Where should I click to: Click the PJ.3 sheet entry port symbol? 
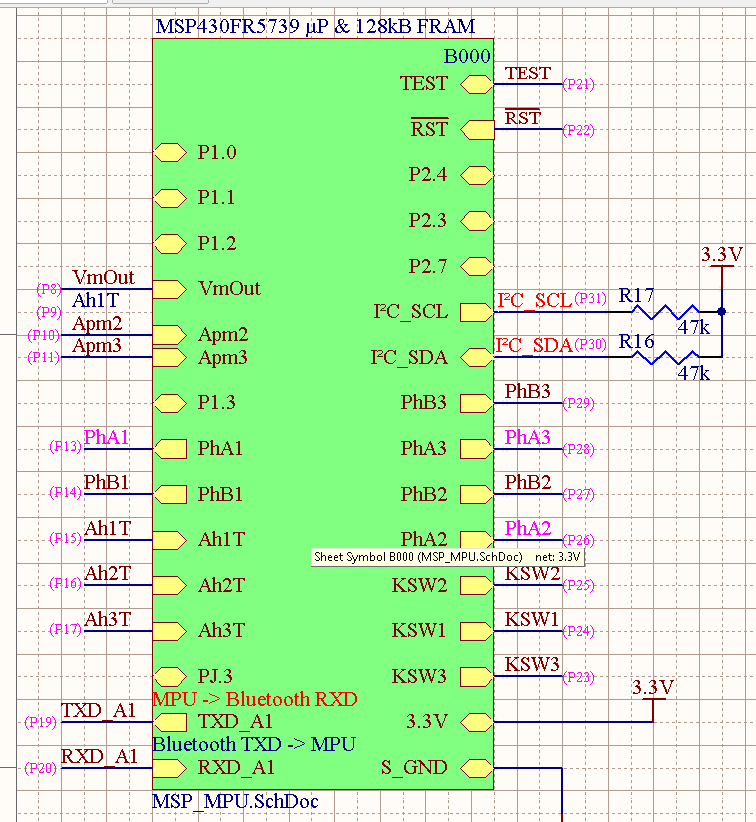[170, 676]
